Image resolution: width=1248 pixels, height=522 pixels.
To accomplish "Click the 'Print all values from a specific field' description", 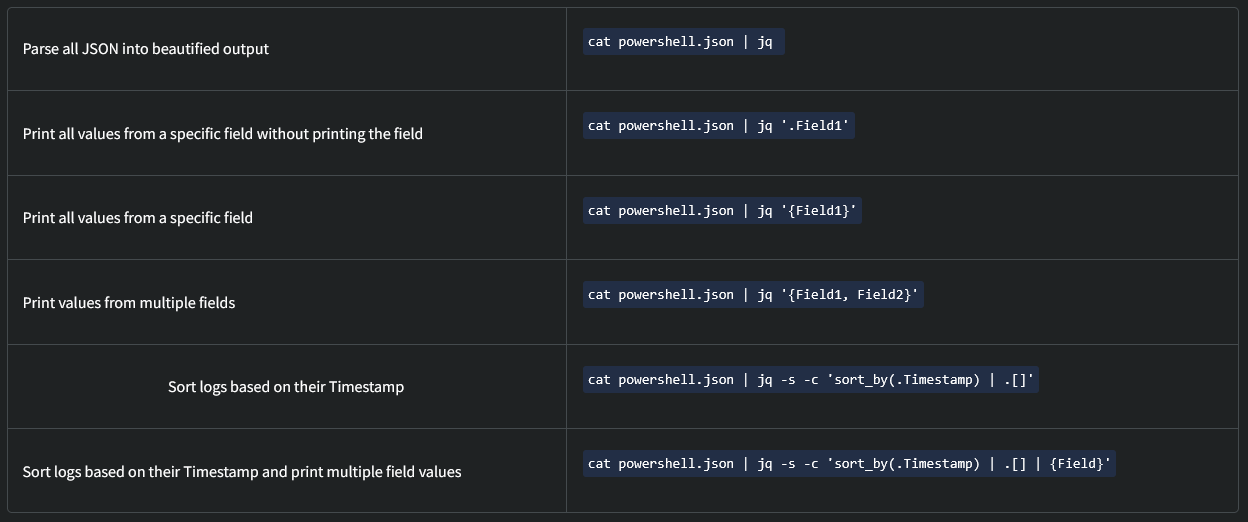I will pos(138,217).
